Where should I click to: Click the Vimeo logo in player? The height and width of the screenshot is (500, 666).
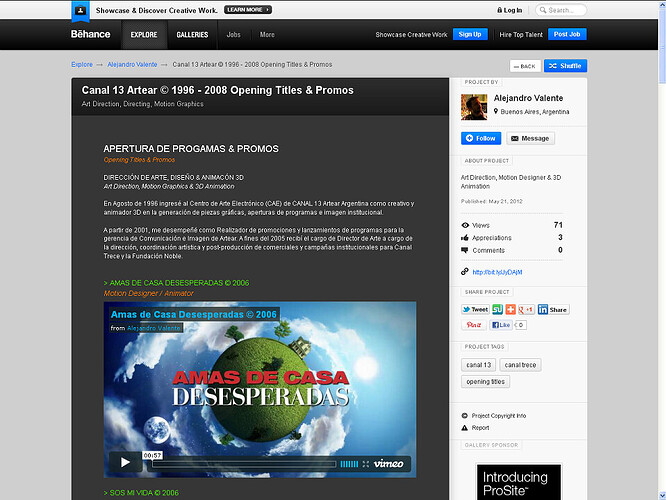tap(388, 464)
